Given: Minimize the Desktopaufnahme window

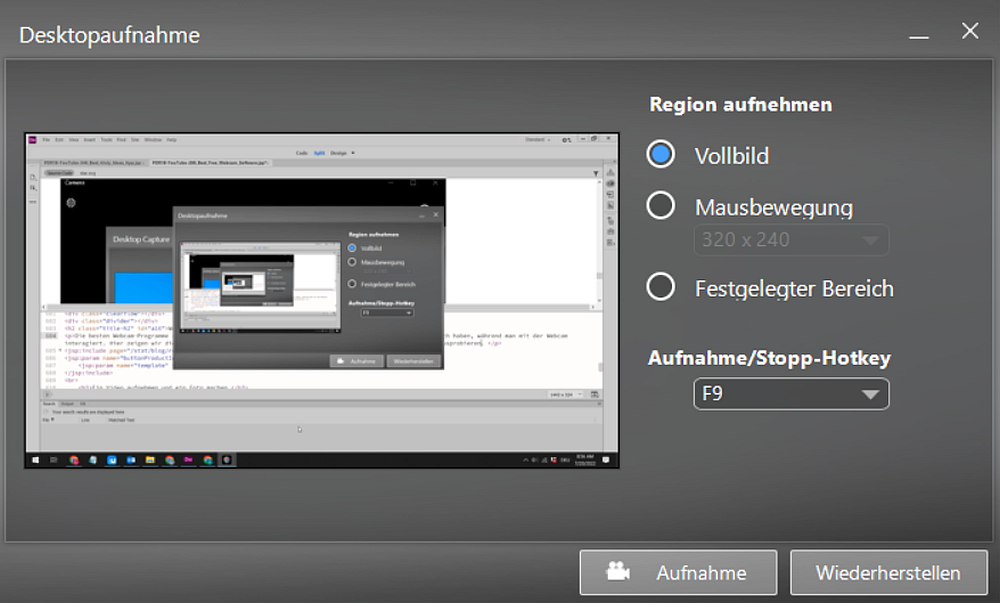Looking at the screenshot, I should coord(918,34).
